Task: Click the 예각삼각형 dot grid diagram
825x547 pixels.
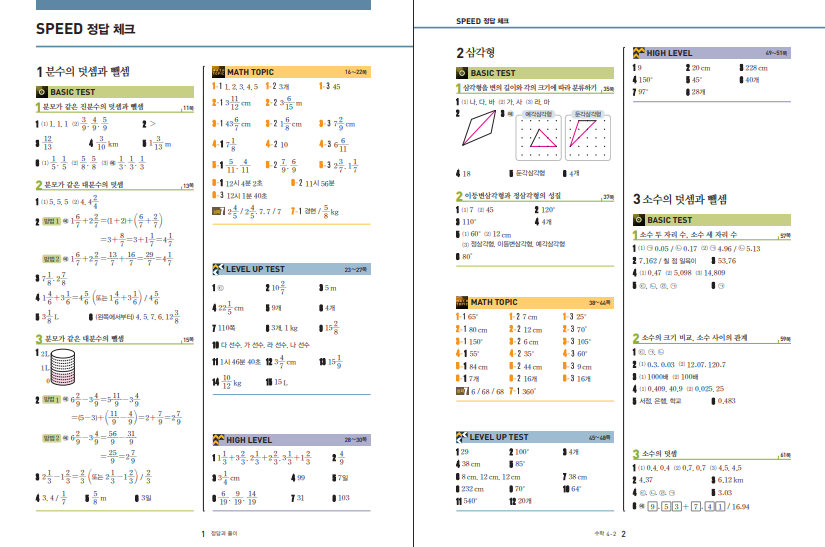Action: [542, 137]
